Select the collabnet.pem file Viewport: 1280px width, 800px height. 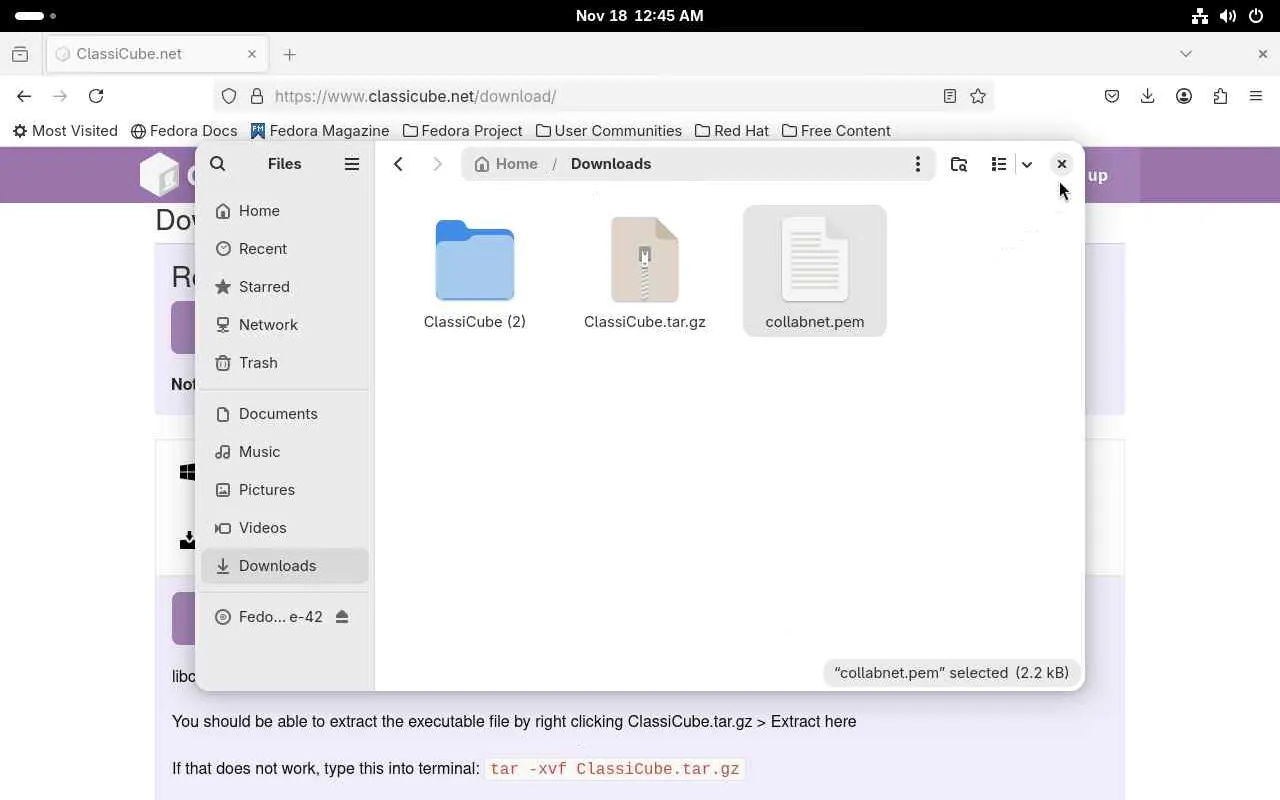[x=815, y=271]
